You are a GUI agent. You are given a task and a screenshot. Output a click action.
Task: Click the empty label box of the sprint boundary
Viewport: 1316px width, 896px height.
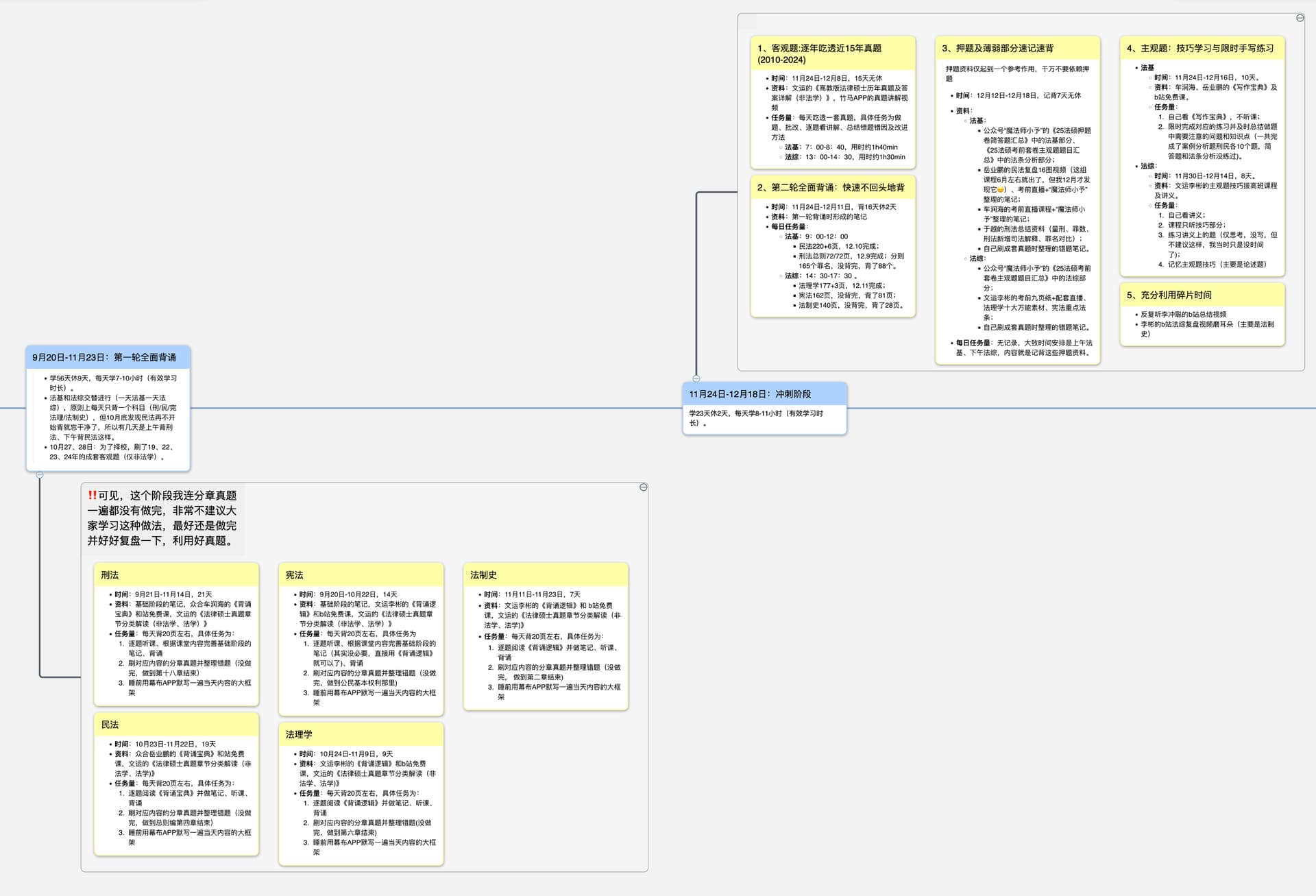pos(748,21)
